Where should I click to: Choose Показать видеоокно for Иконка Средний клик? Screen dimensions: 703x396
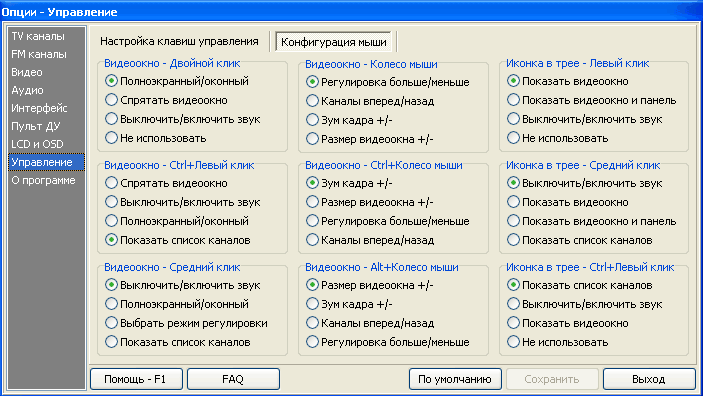(x=568, y=202)
